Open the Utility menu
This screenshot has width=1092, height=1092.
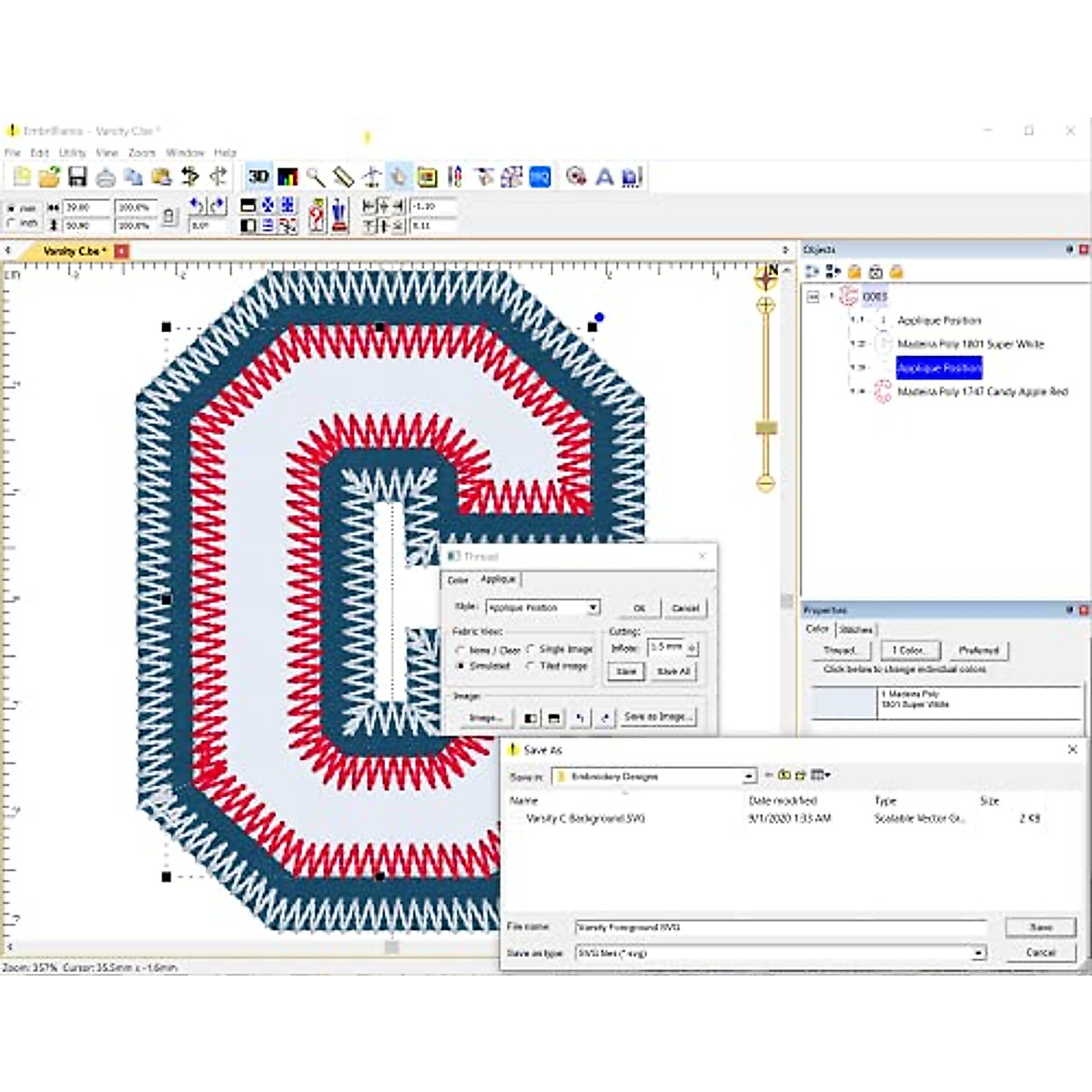tap(73, 153)
